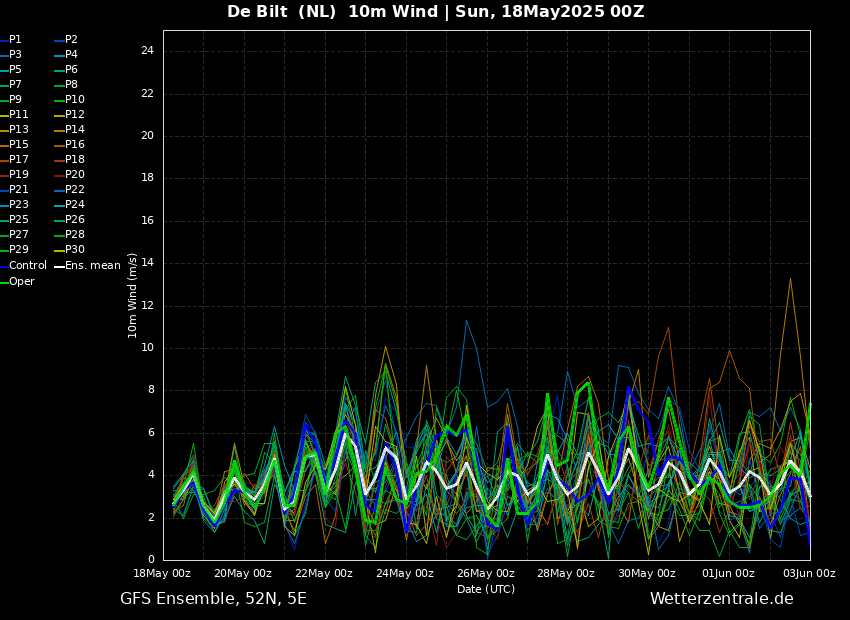Click the P10 legend entry
The height and width of the screenshot is (620, 850).
74,100
